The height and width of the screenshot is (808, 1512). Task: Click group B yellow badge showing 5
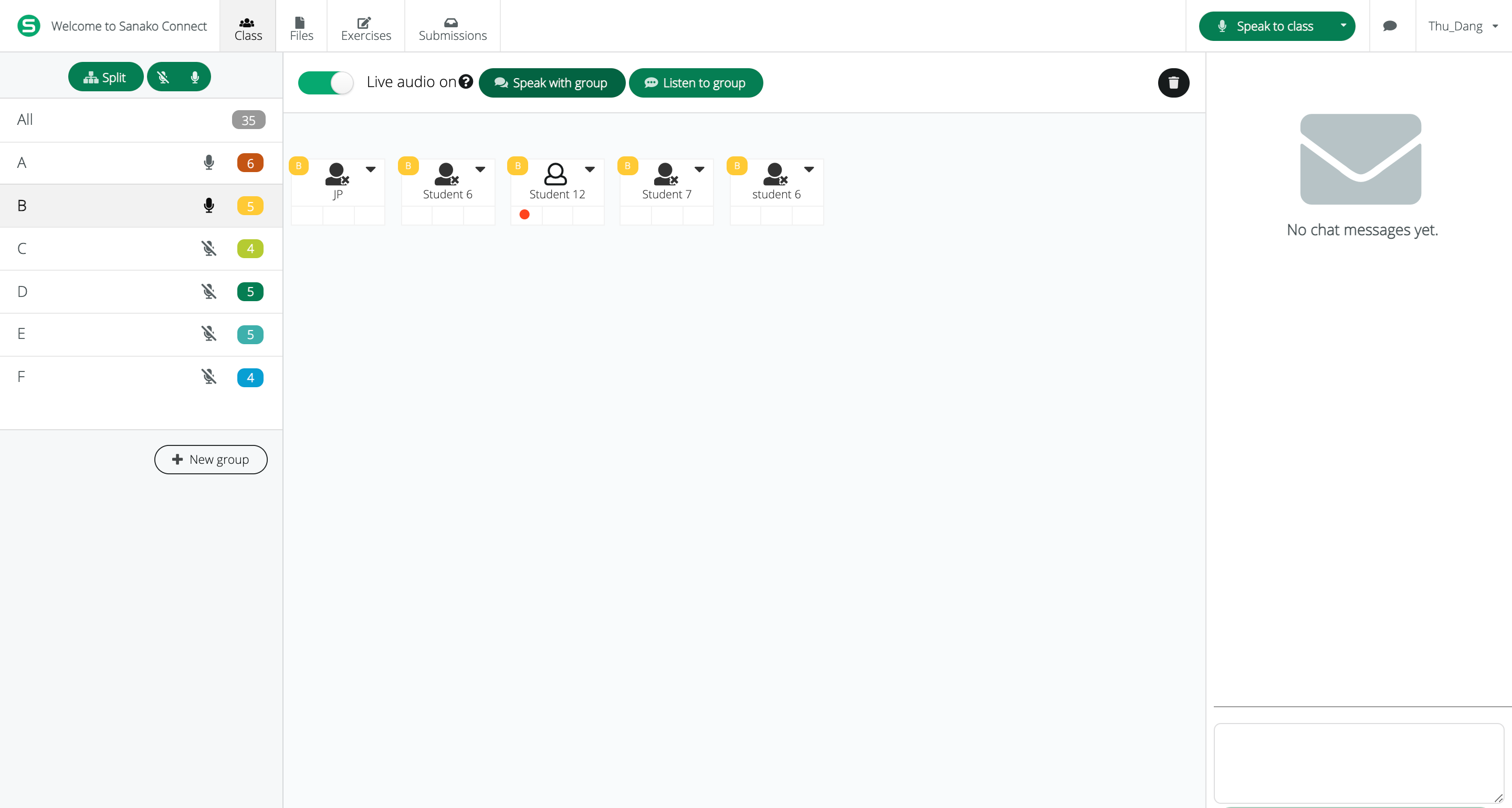(250, 205)
